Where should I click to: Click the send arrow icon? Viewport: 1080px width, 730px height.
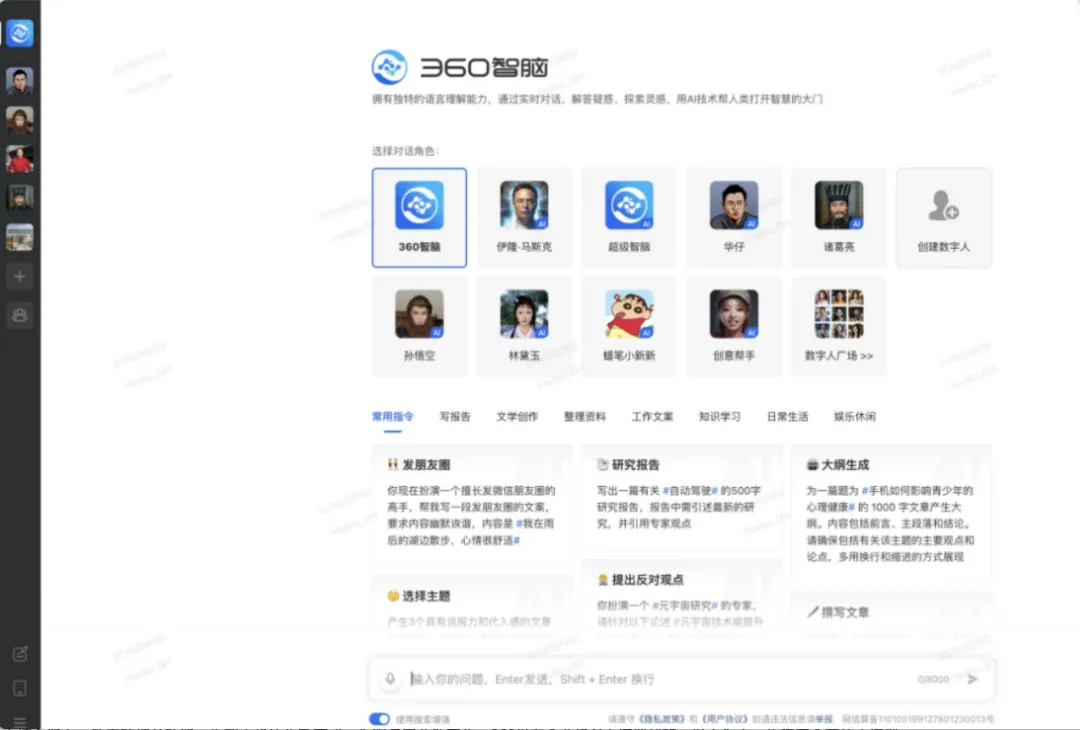click(973, 679)
